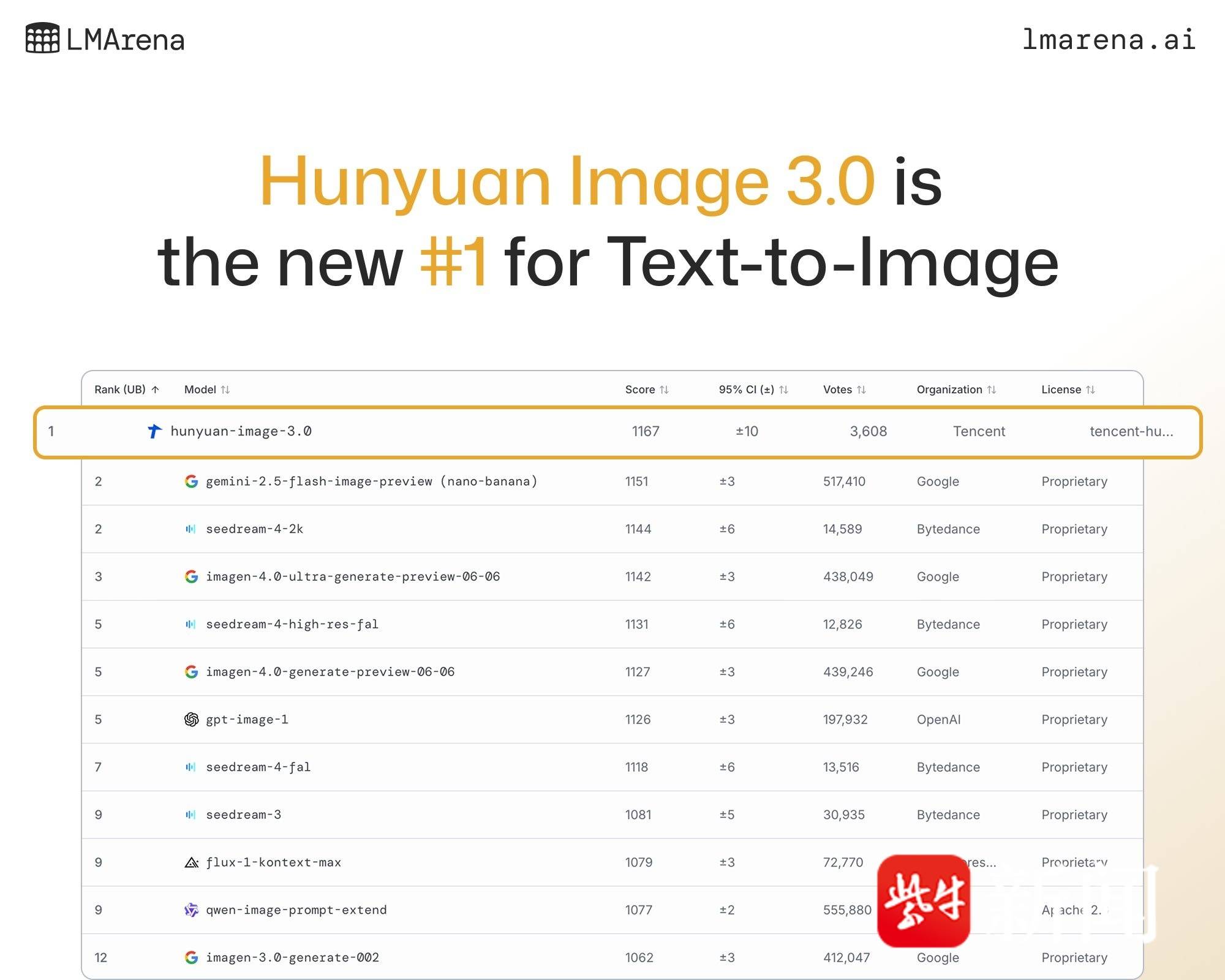Click the Google icon beside imagen-3.0-generate-002
This screenshot has height=980, width=1225.
[x=191, y=957]
